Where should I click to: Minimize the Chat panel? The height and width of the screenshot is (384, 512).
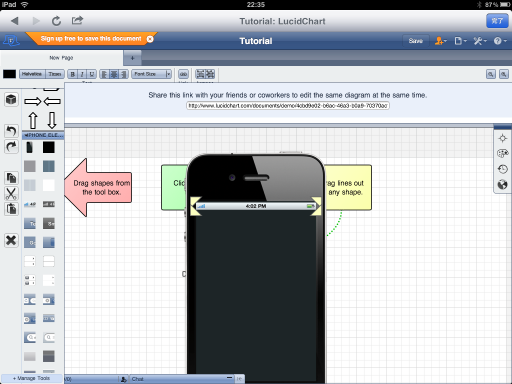[229, 378]
